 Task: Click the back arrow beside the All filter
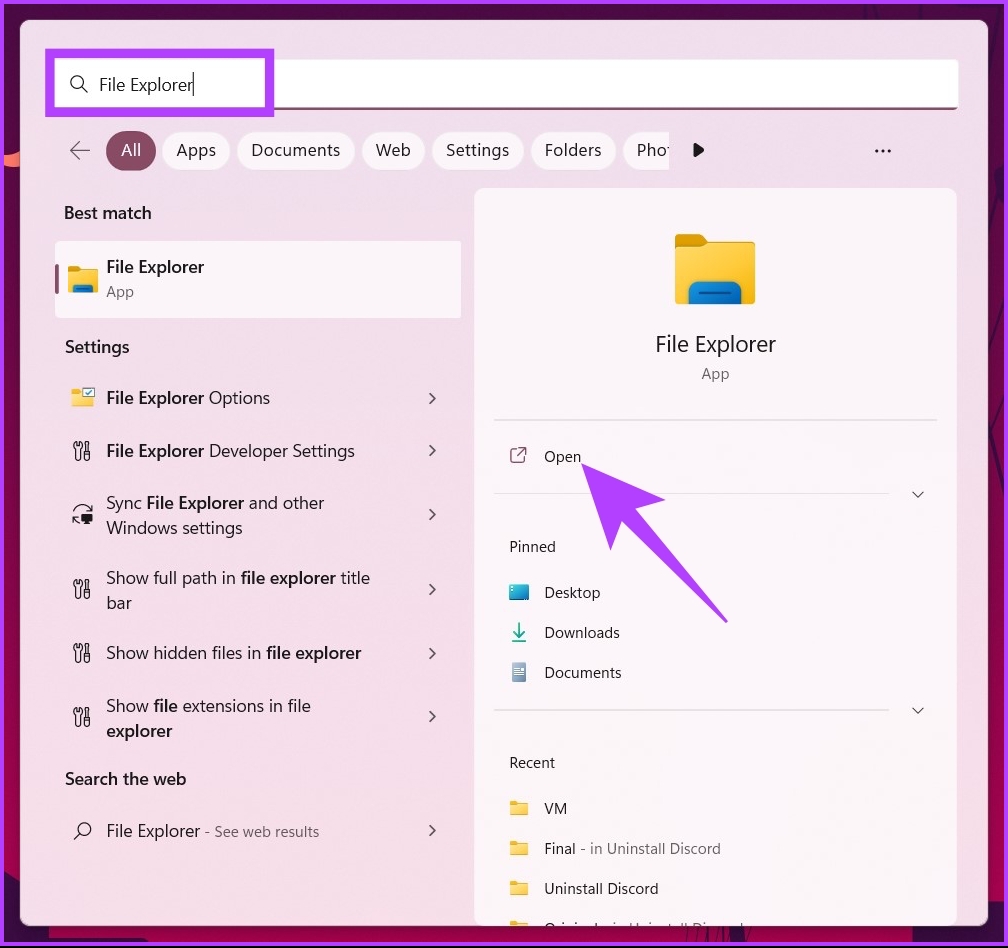pyautogui.click(x=80, y=150)
